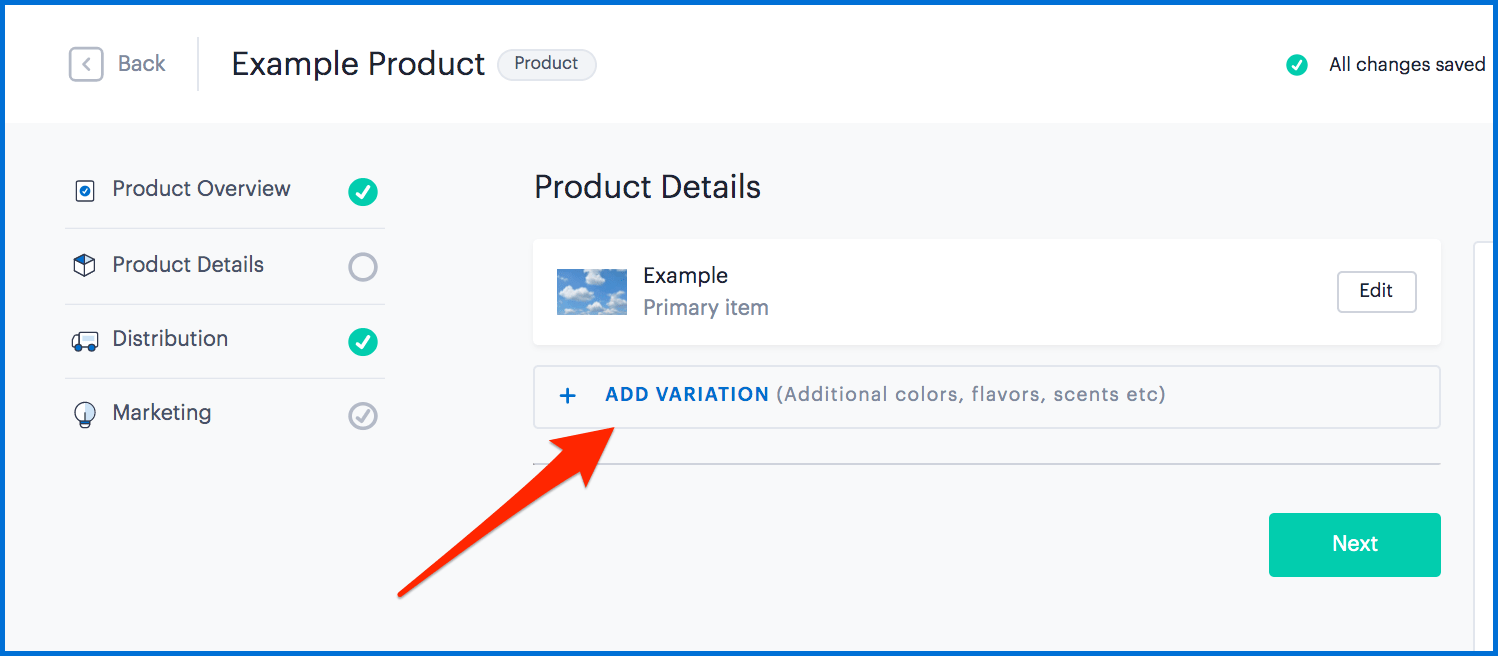This screenshot has width=1498, height=656.
Task: Edit the Example primary item
Action: tap(1376, 291)
